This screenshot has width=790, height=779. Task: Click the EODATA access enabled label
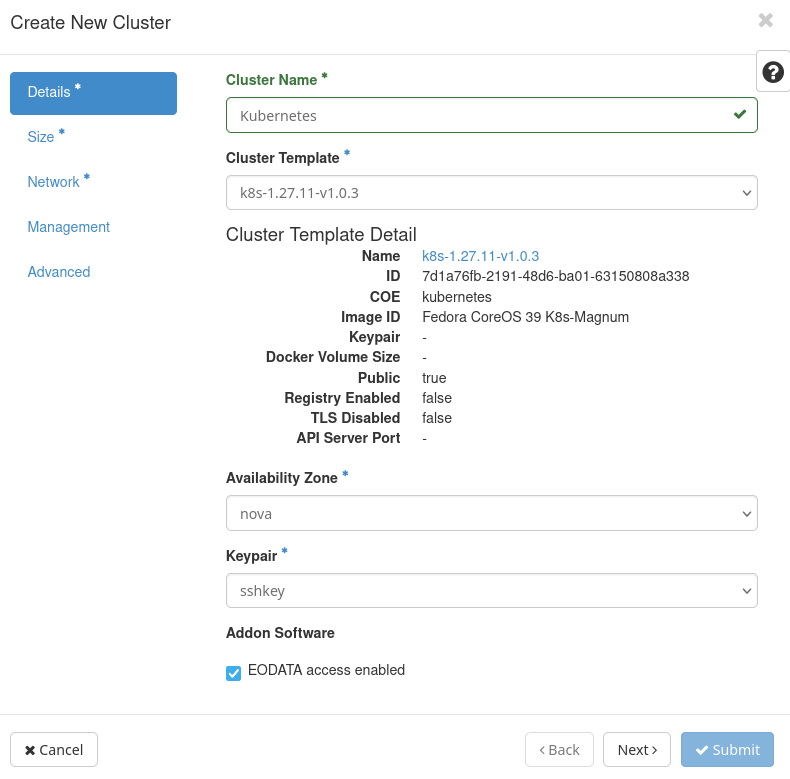point(326,670)
